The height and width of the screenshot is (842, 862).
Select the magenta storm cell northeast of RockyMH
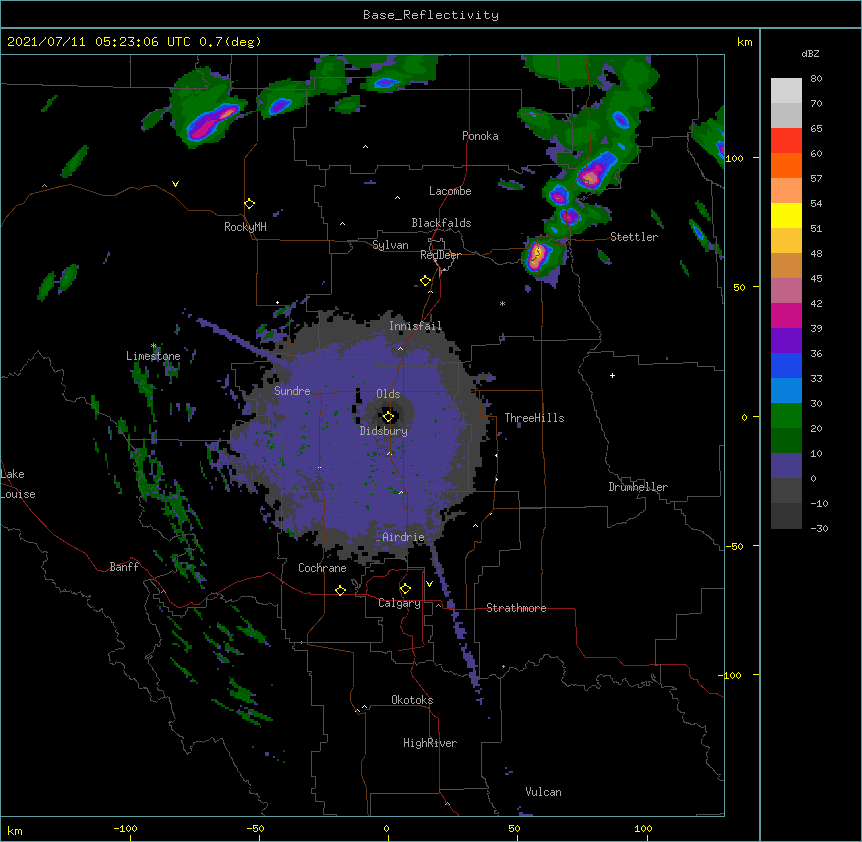212,122
